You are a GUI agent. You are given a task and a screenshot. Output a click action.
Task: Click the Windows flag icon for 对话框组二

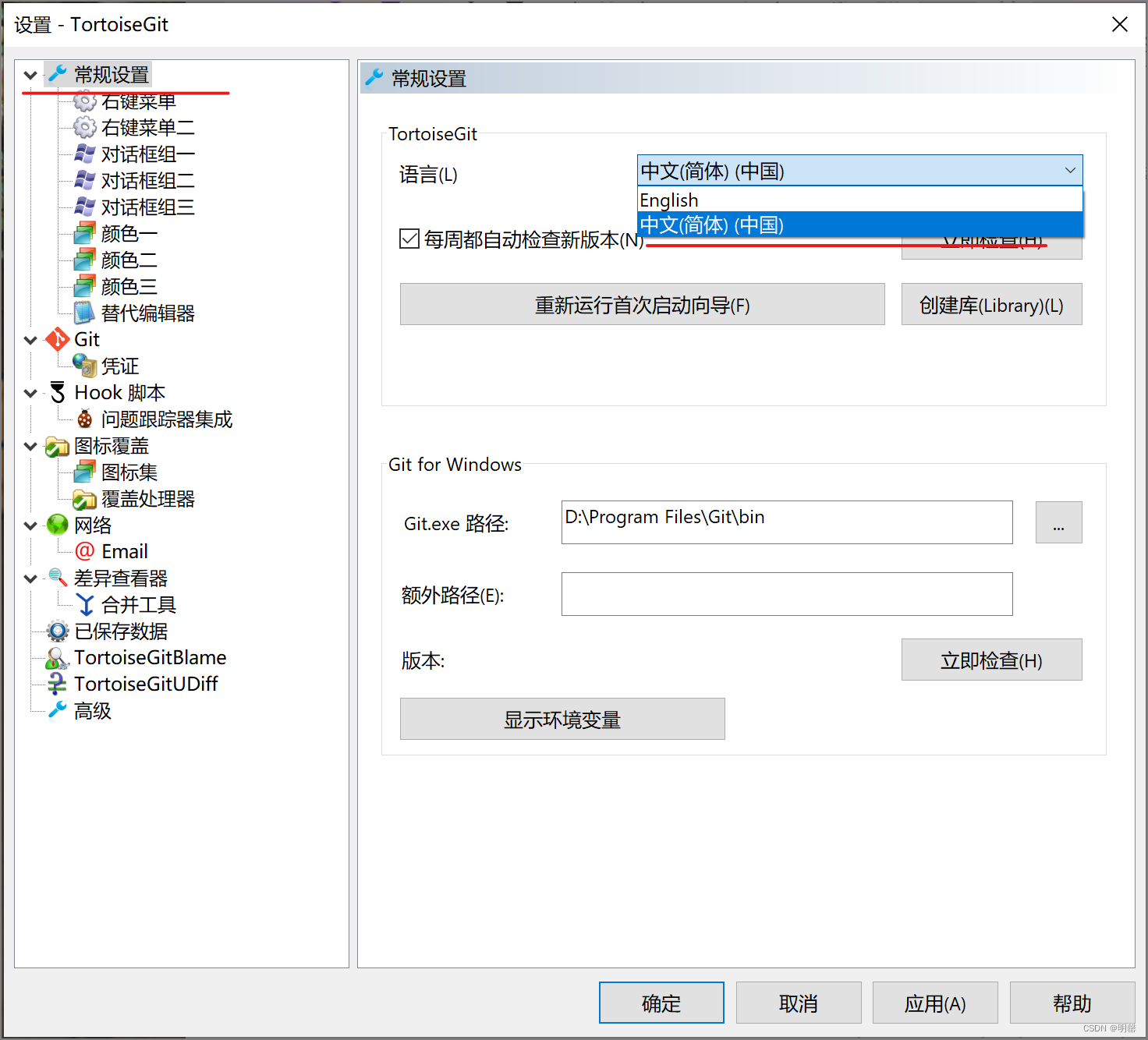coord(84,180)
